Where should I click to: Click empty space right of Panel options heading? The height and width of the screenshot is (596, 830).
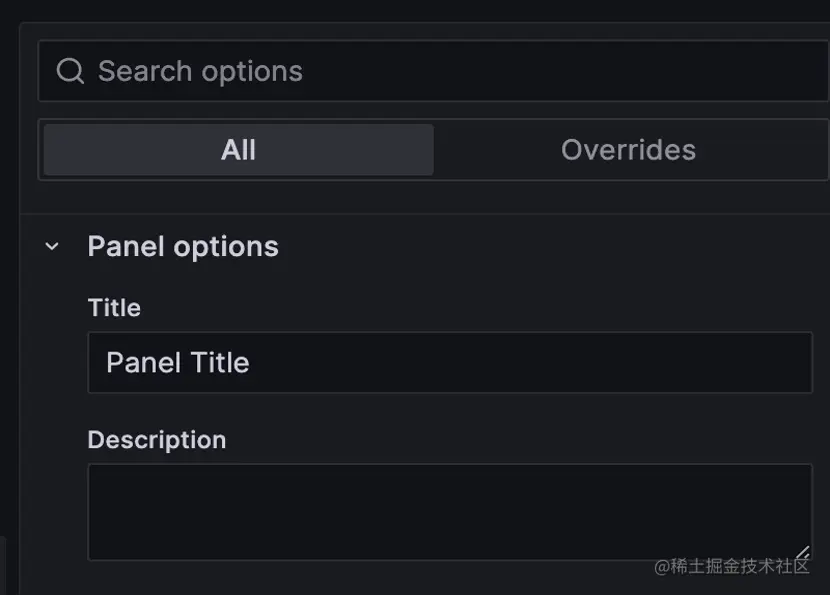550,246
